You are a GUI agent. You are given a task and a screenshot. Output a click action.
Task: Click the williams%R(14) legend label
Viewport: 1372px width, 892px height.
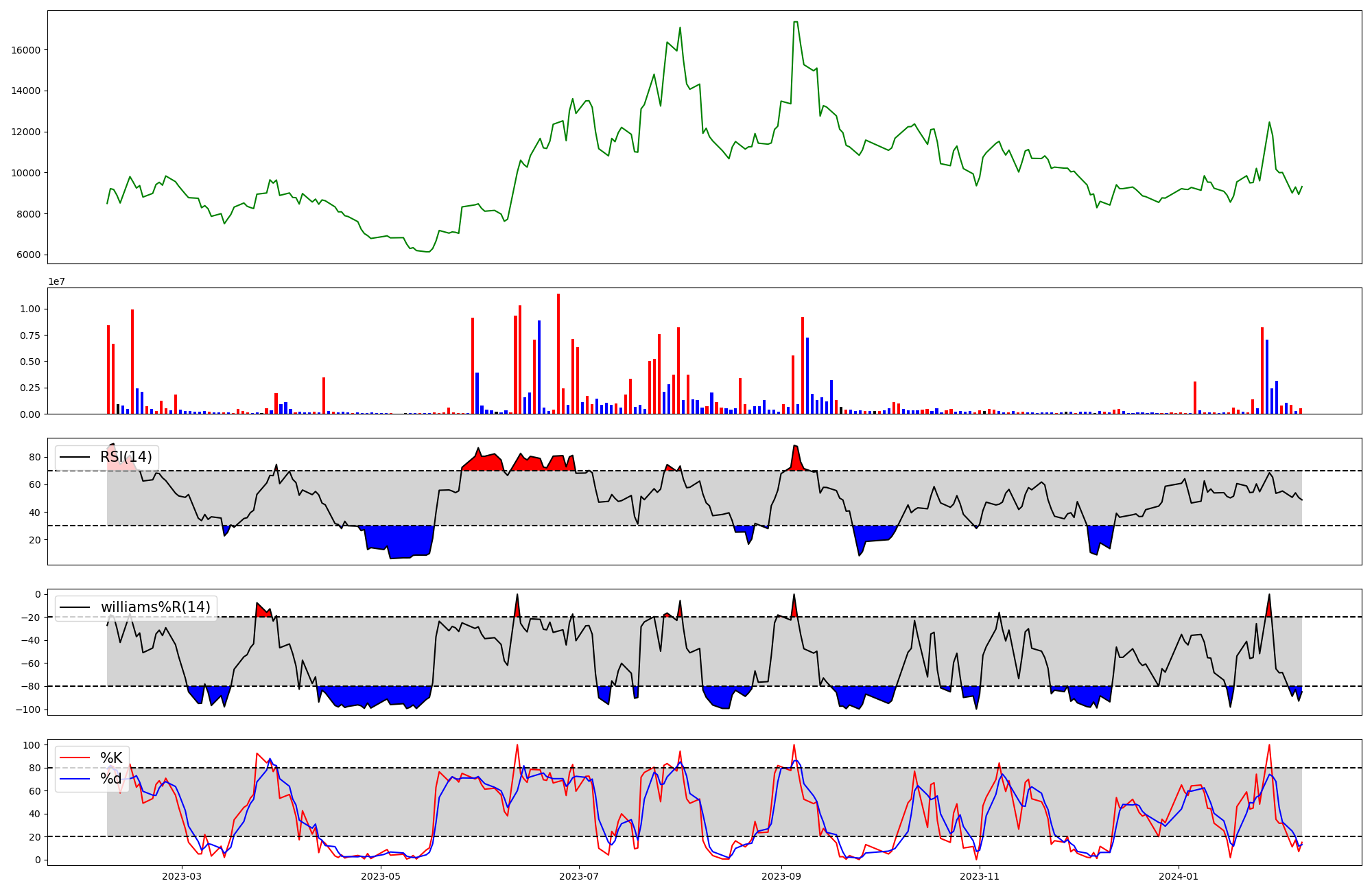pyautogui.click(x=155, y=607)
